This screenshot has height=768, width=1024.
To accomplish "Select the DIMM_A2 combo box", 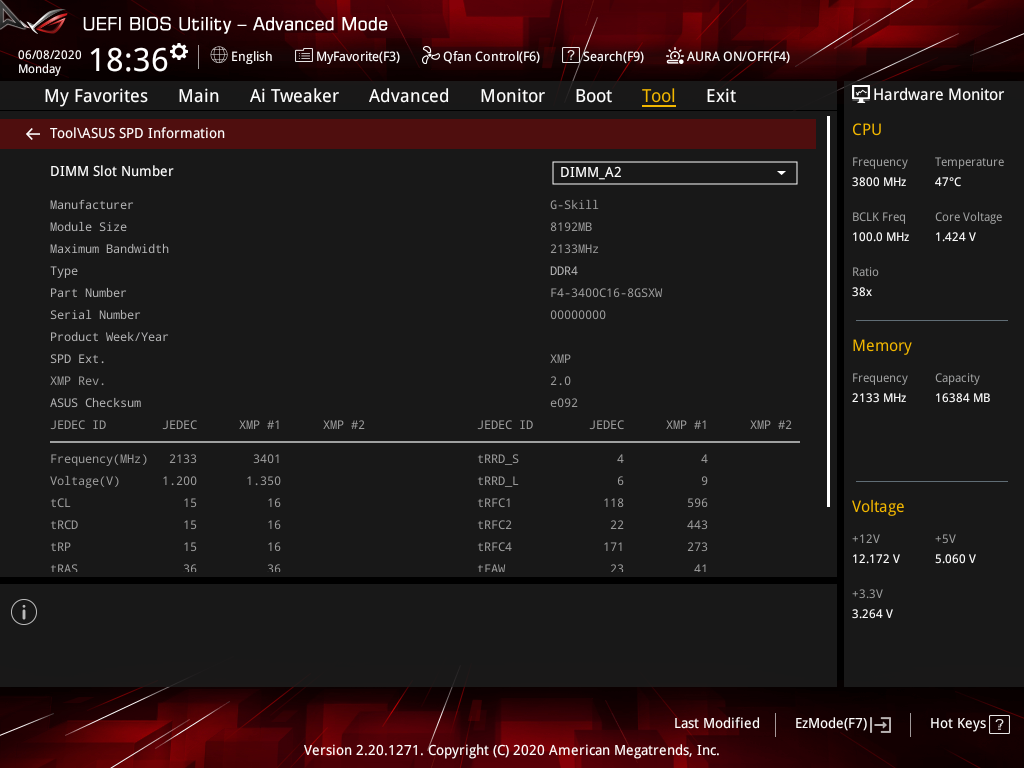I will (675, 173).
